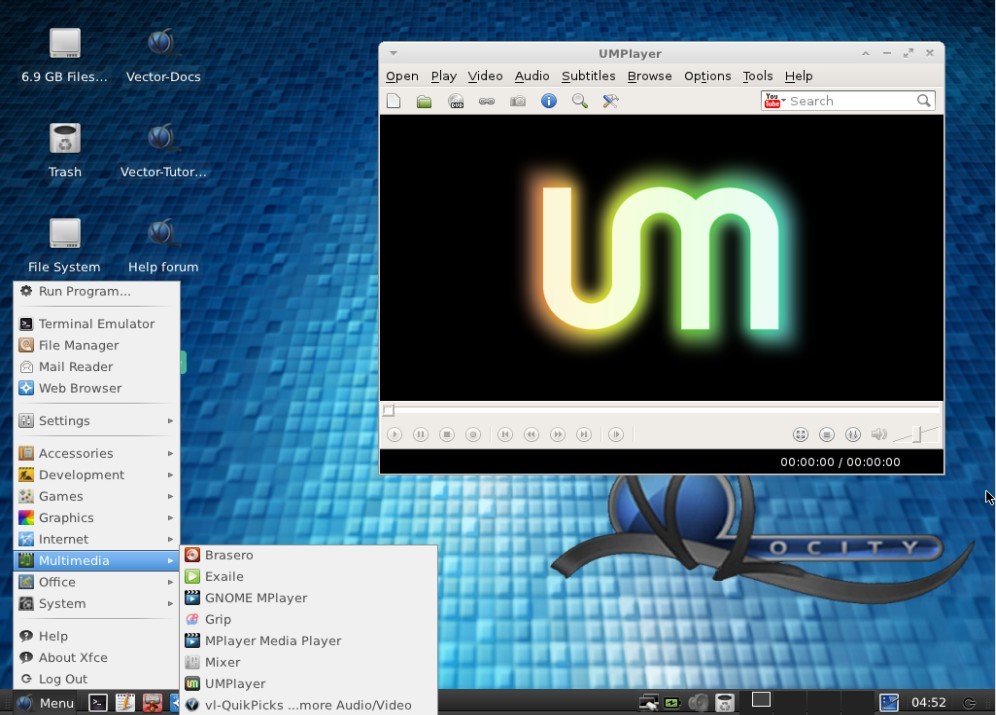Click the Menu button on the panel
Image resolution: width=996 pixels, height=715 pixels.
pyautogui.click(x=46, y=703)
